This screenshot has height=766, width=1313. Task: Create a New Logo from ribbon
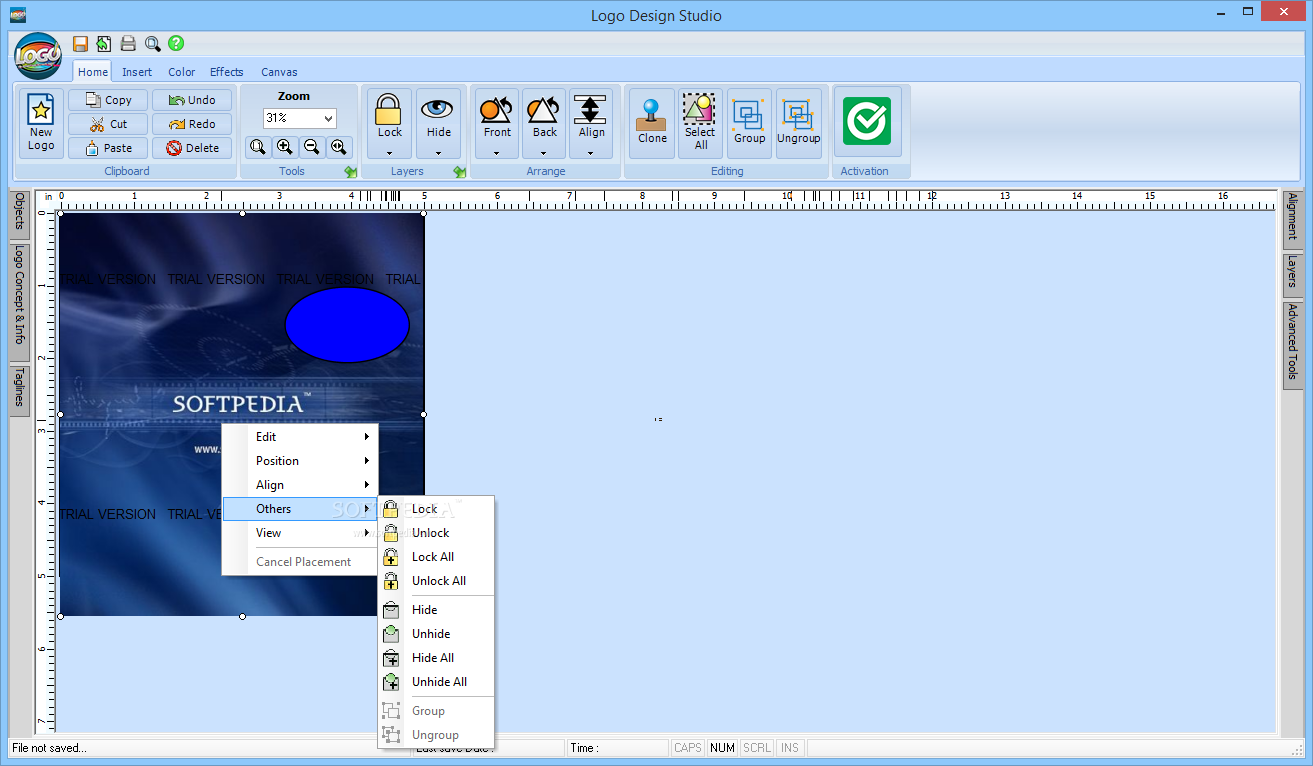click(41, 124)
